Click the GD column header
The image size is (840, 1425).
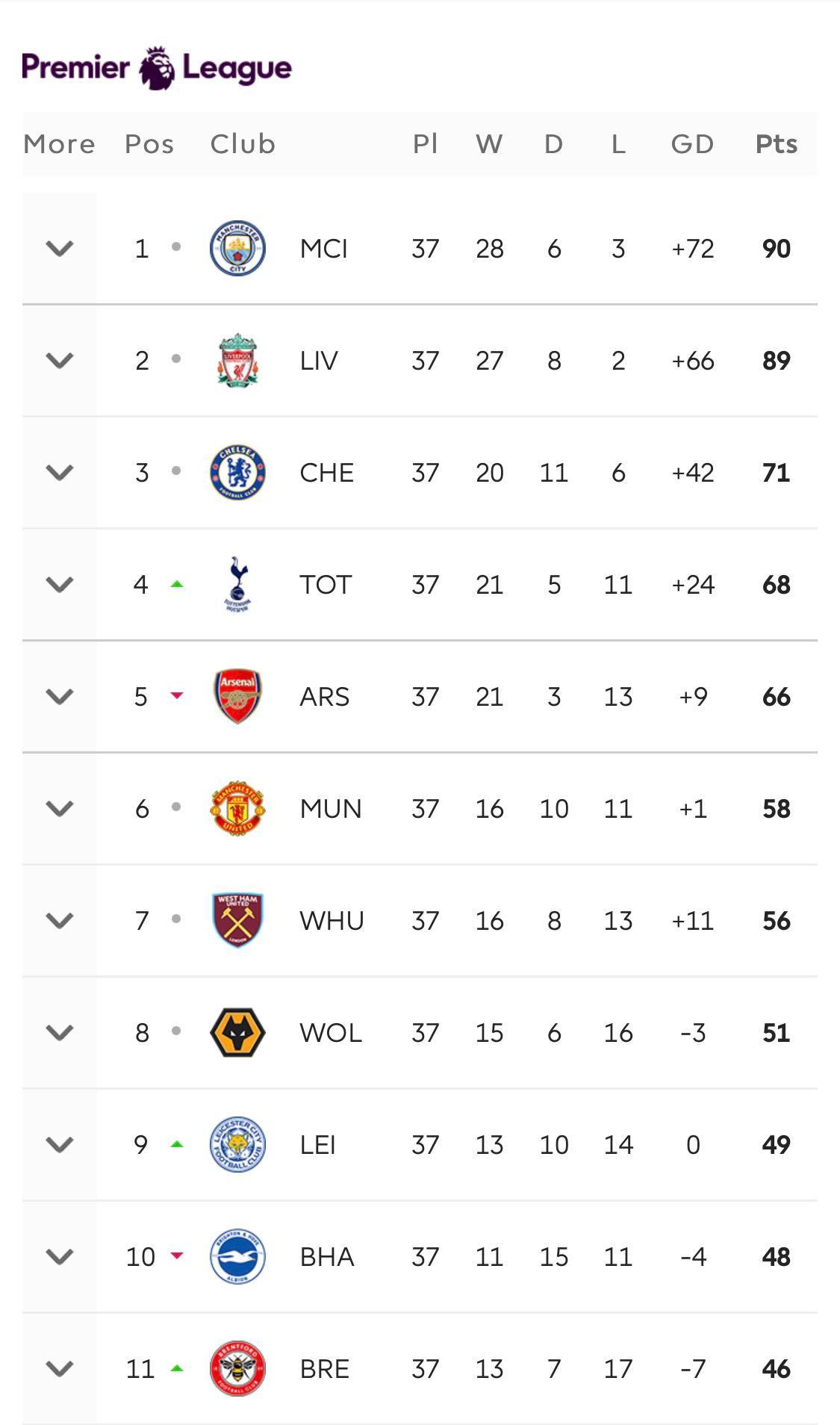(x=692, y=143)
